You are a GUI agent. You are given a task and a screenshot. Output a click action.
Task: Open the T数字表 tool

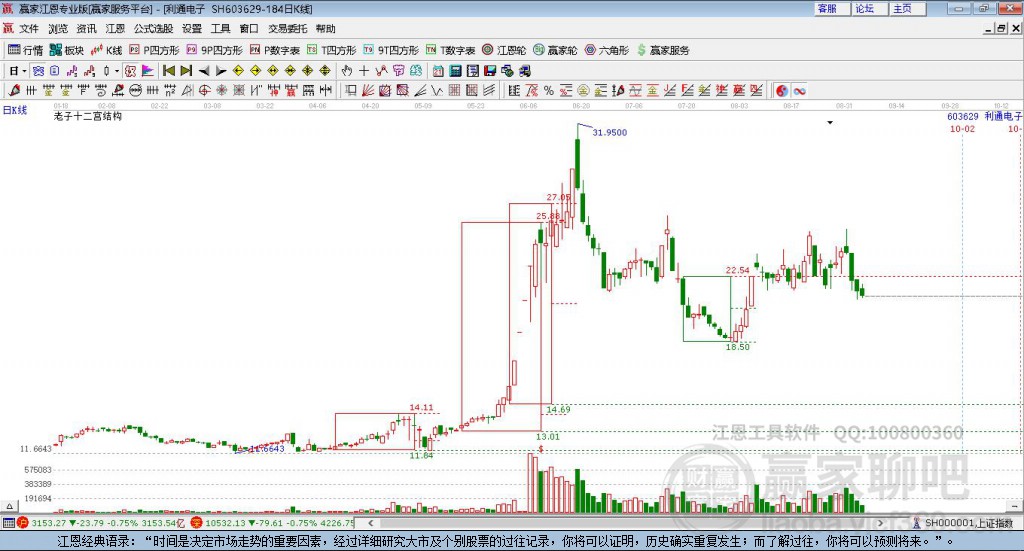tap(451, 50)
